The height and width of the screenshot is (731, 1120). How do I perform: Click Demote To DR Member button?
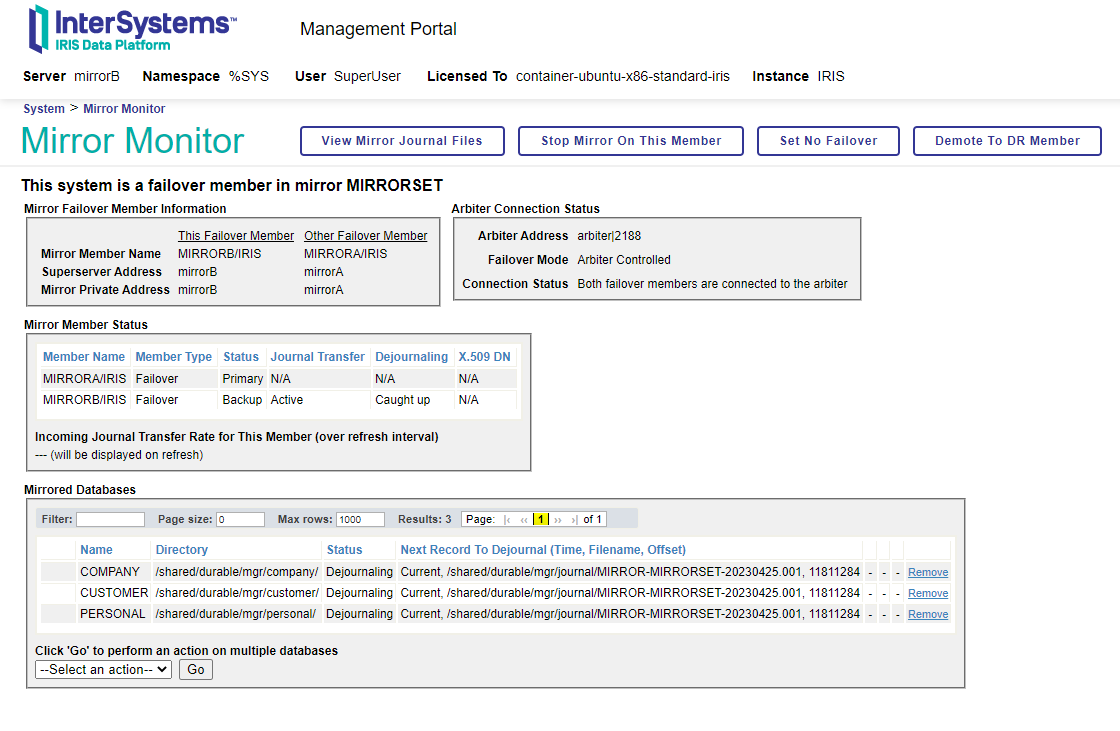pos(1007,141)
